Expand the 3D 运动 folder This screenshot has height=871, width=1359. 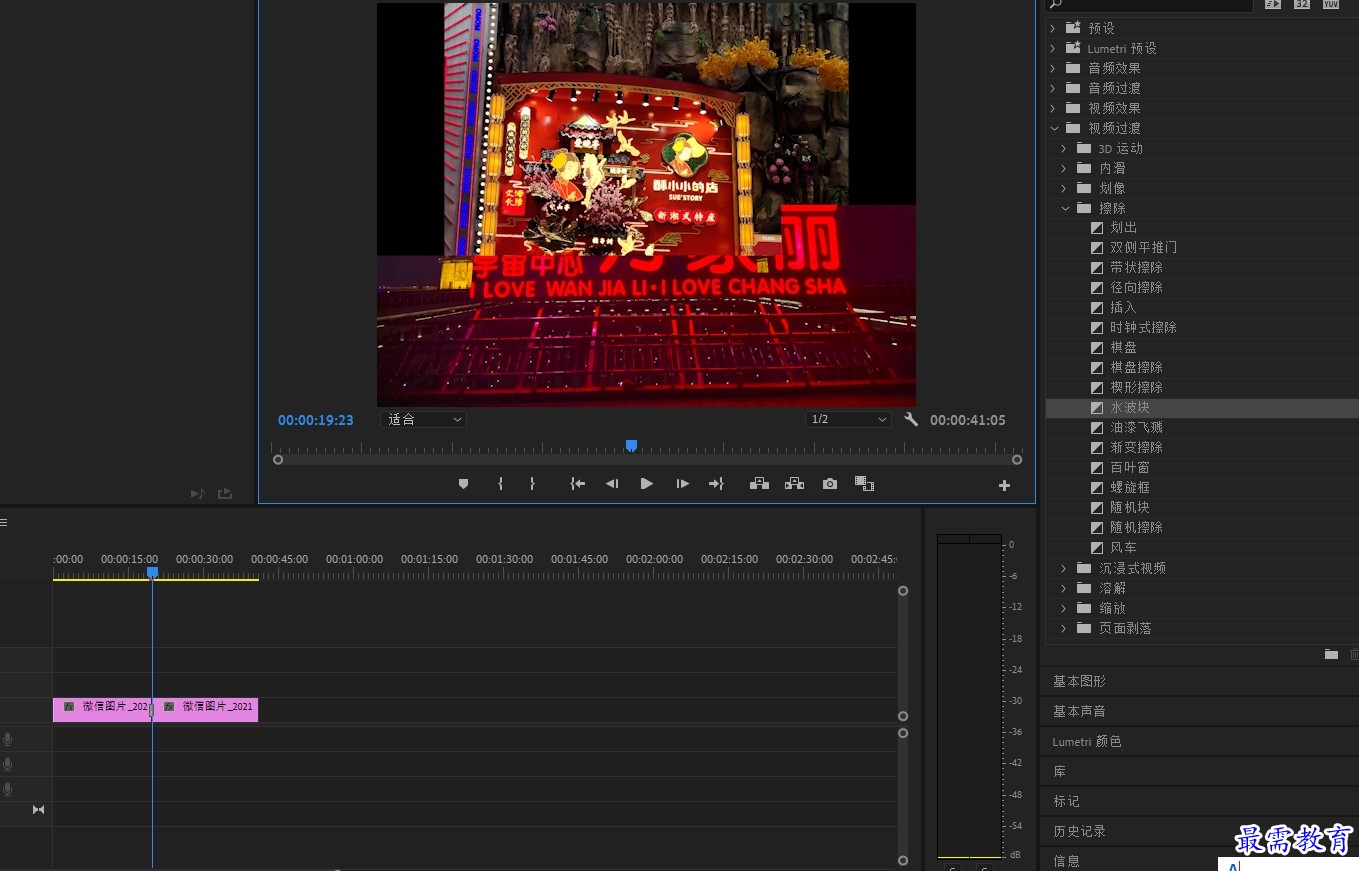pos(1064,148)
